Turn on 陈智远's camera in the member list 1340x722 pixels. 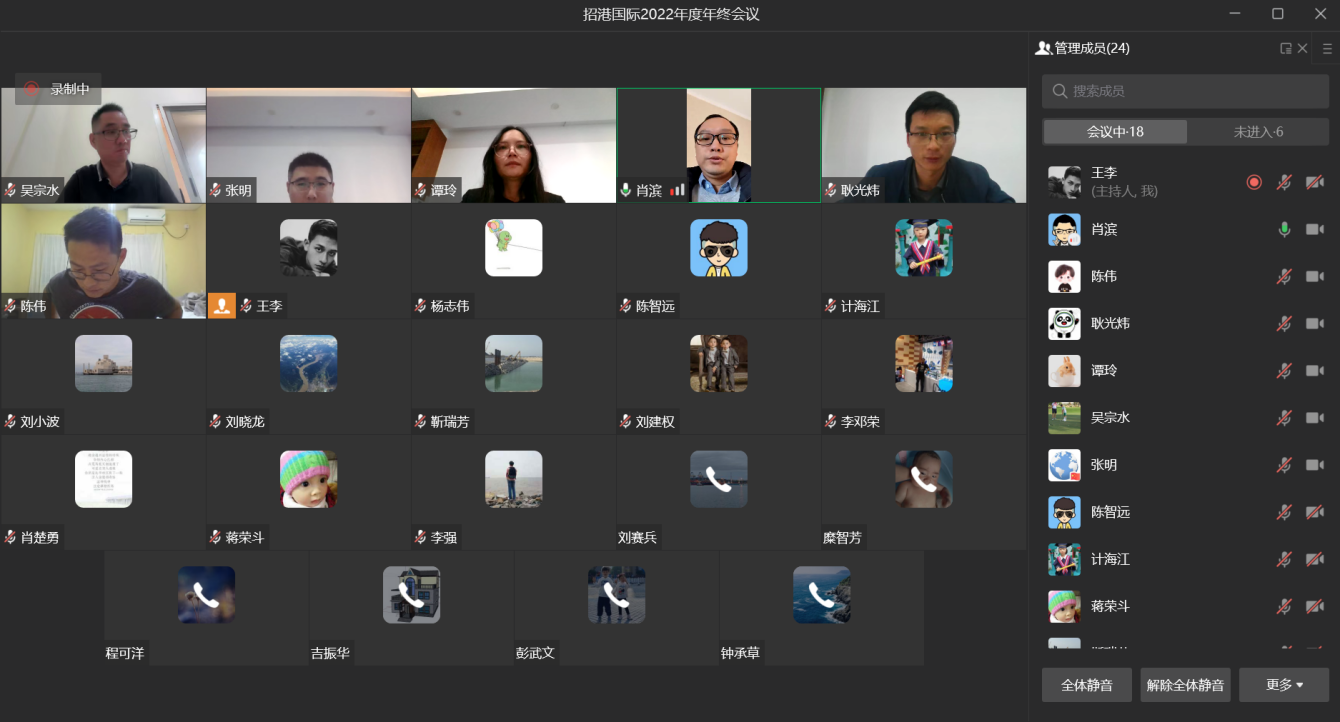[x=1314, y=512]
